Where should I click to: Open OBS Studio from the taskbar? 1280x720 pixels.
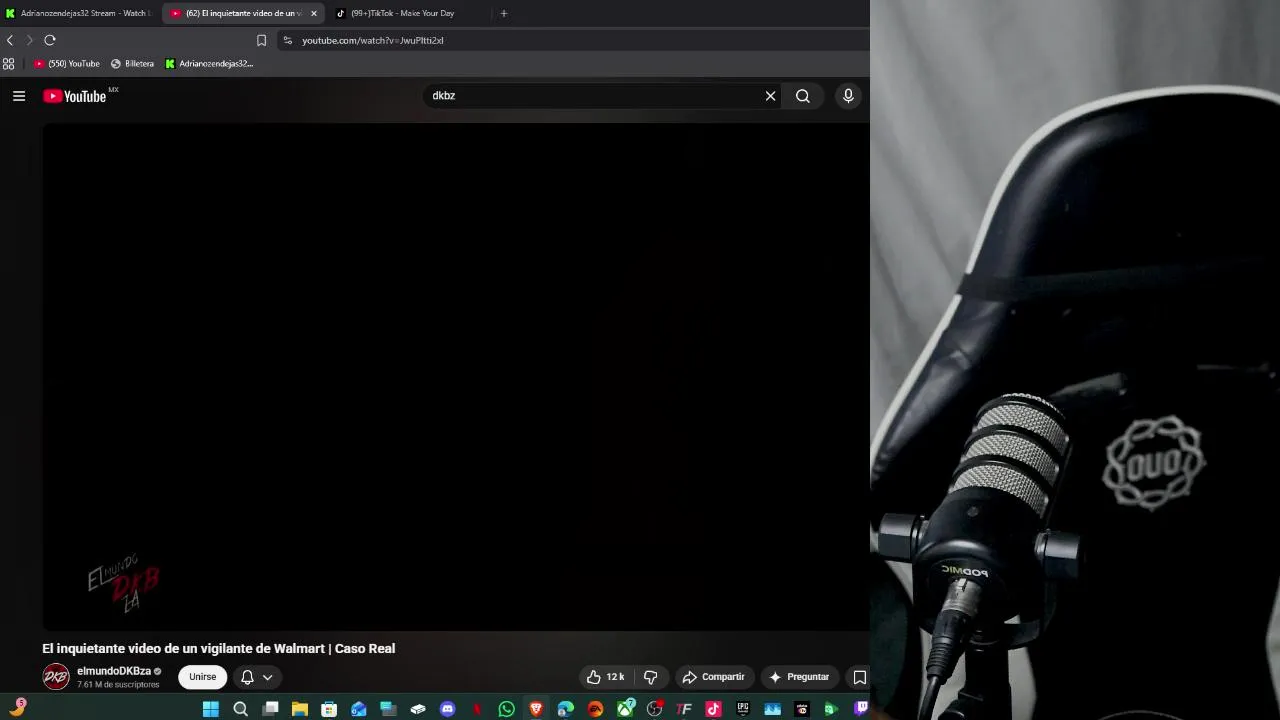pos(654,709)
